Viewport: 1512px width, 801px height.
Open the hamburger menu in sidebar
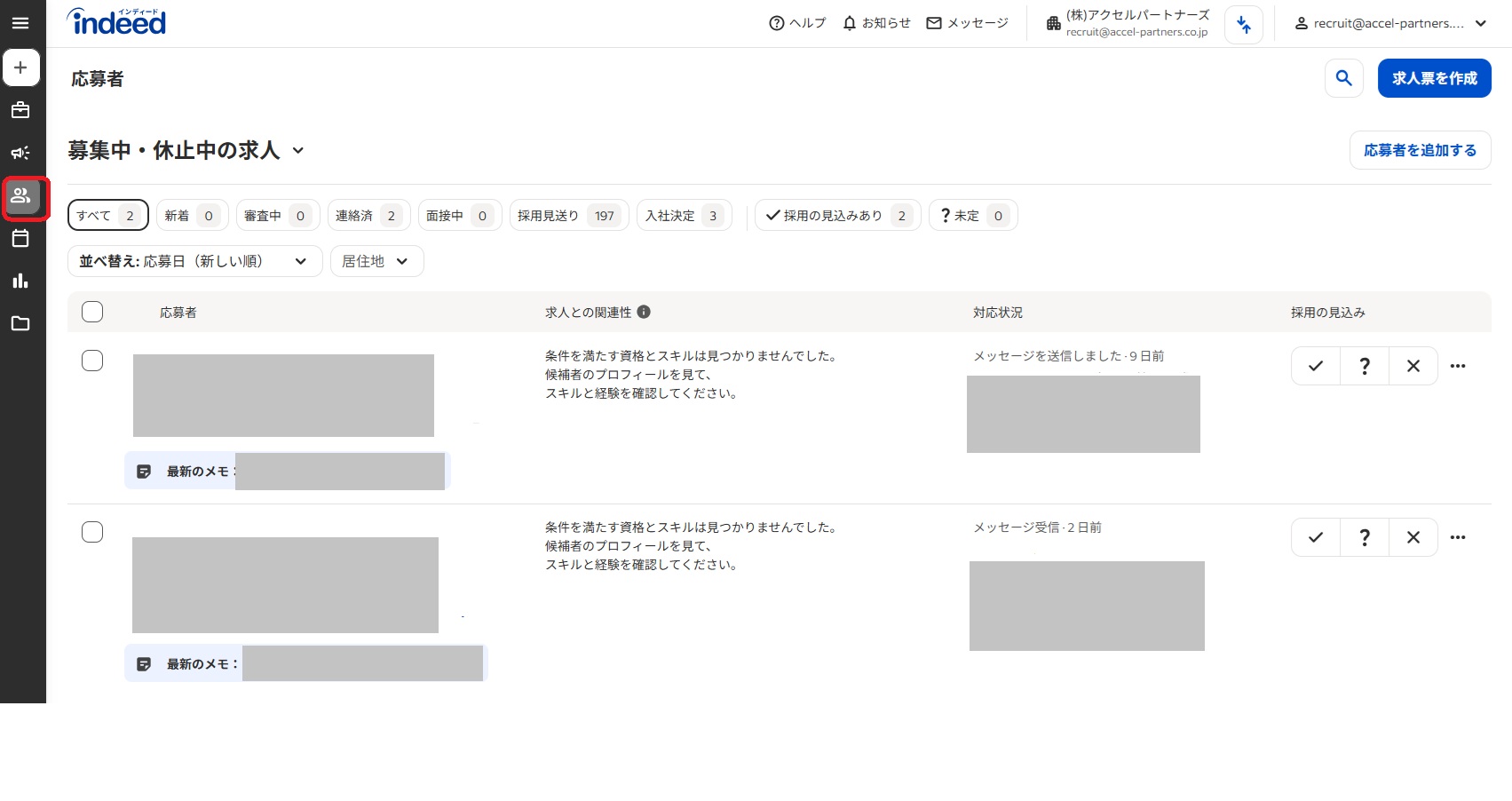(20, 23)
